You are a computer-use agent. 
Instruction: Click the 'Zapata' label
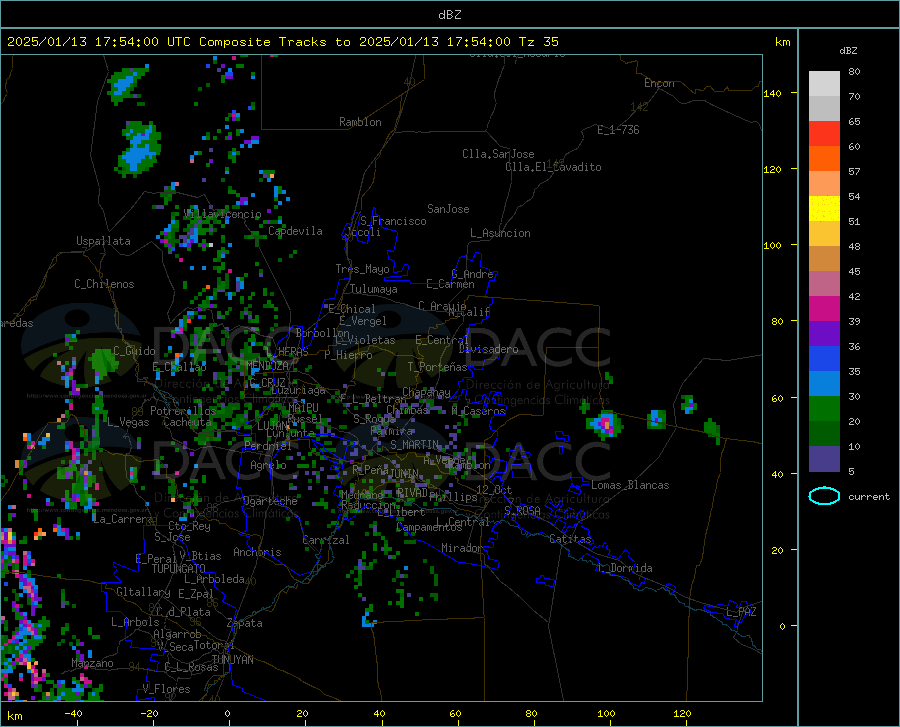tap(245, 623)
